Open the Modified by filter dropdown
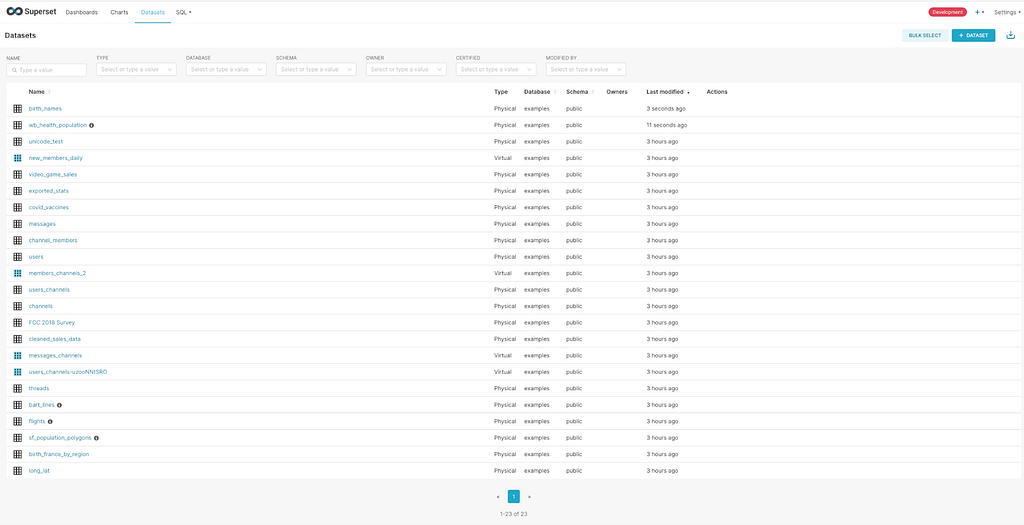 [x=586, y=69]
